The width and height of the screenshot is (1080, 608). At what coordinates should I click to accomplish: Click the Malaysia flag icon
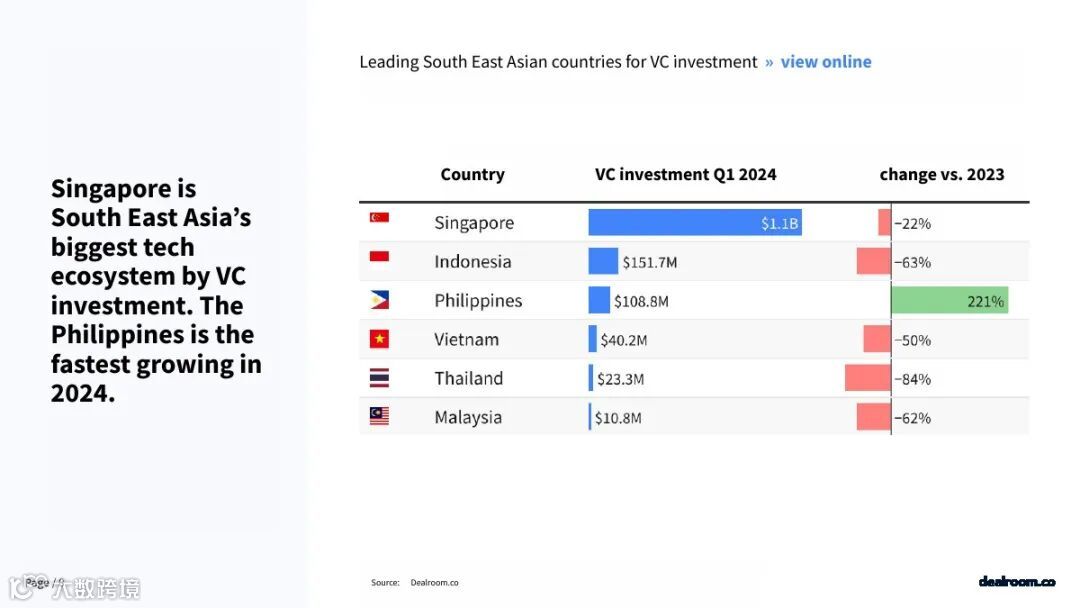[379, 416]
